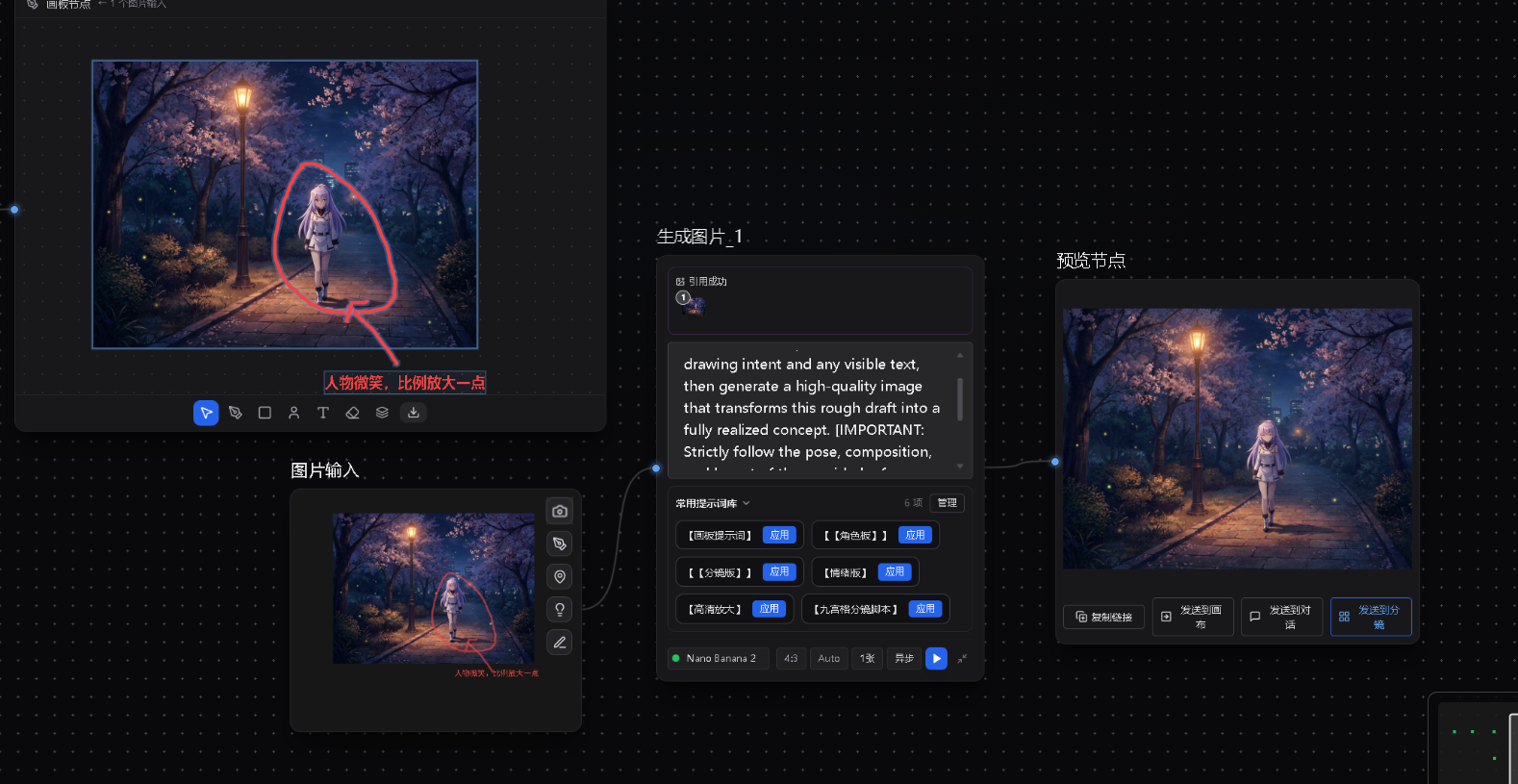This screenshot has height=784, width=1518.
Task: Select the arrow pointer tool in canvas toolbar
Action: coord(206,413)
